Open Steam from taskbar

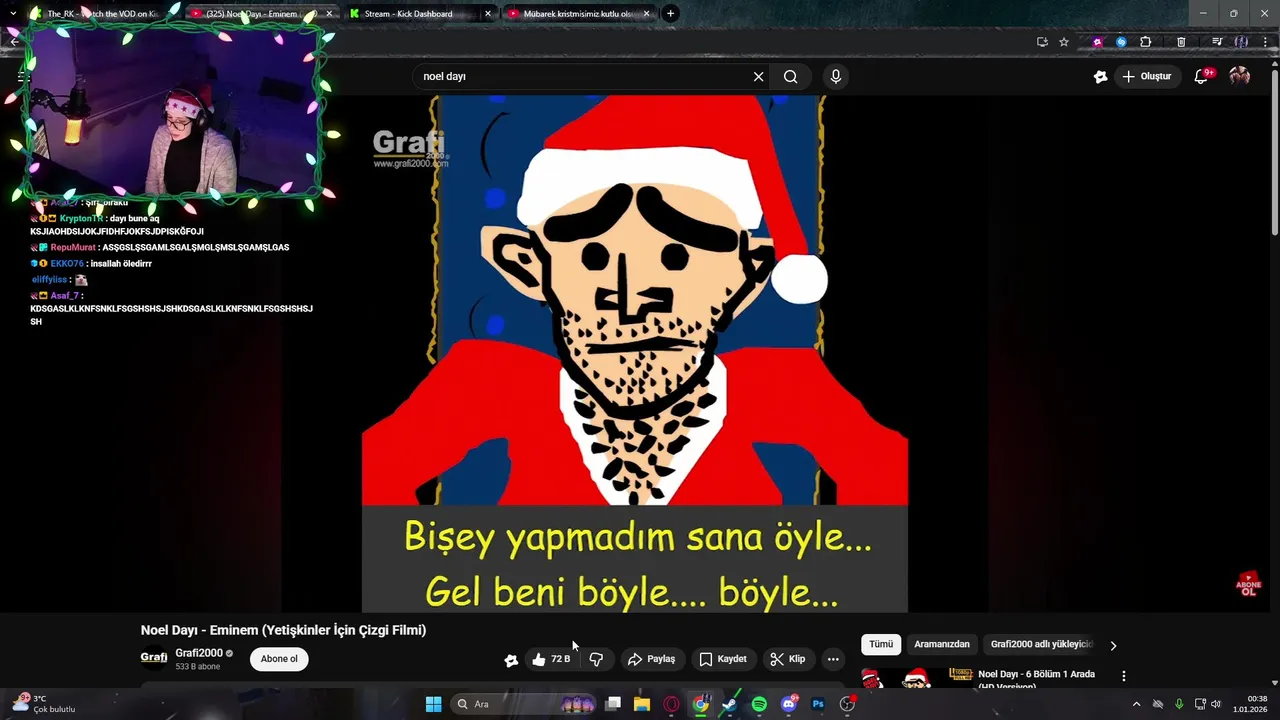click(730, 704)
